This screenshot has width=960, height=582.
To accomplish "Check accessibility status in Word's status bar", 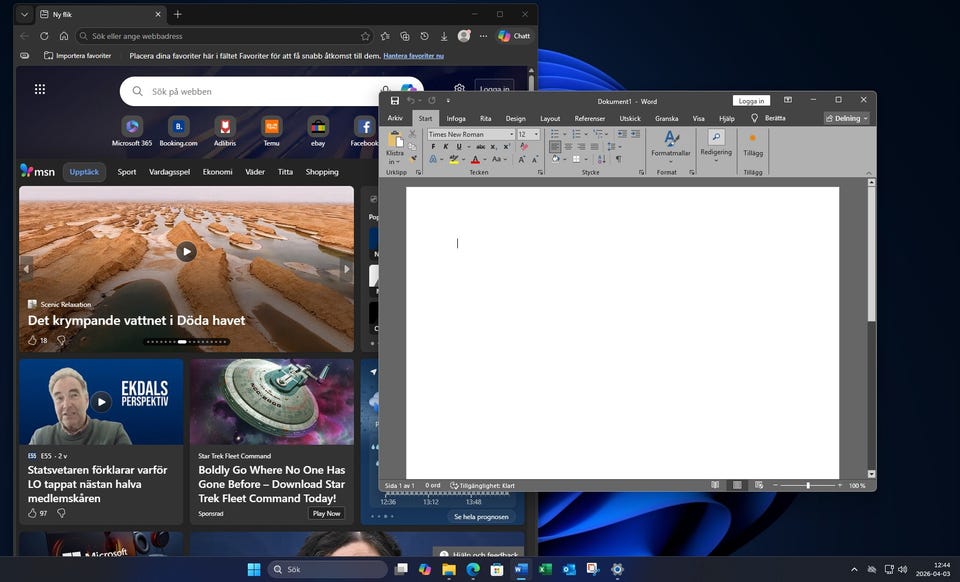I will pyautogui.click(x=482, y=486).
